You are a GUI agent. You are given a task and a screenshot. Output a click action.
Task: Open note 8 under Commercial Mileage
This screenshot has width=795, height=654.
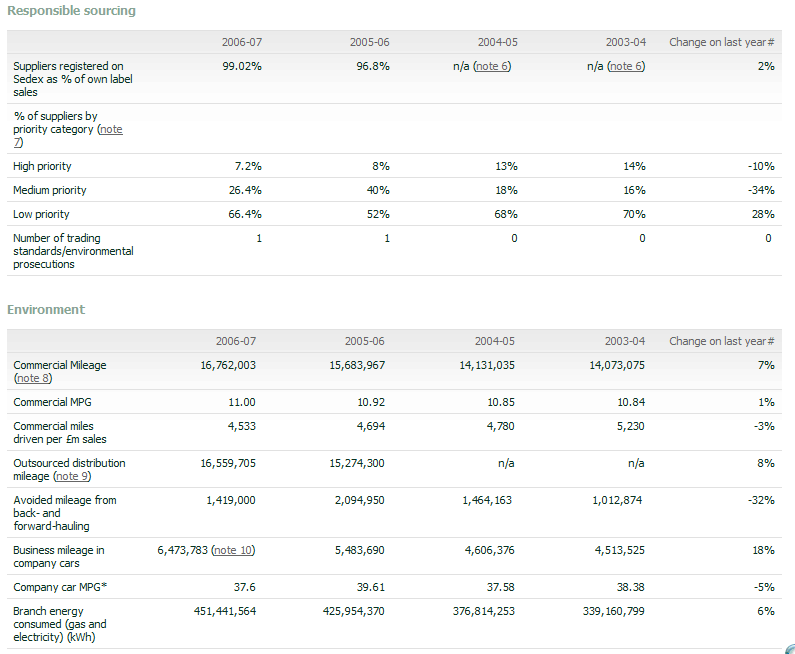33,379
